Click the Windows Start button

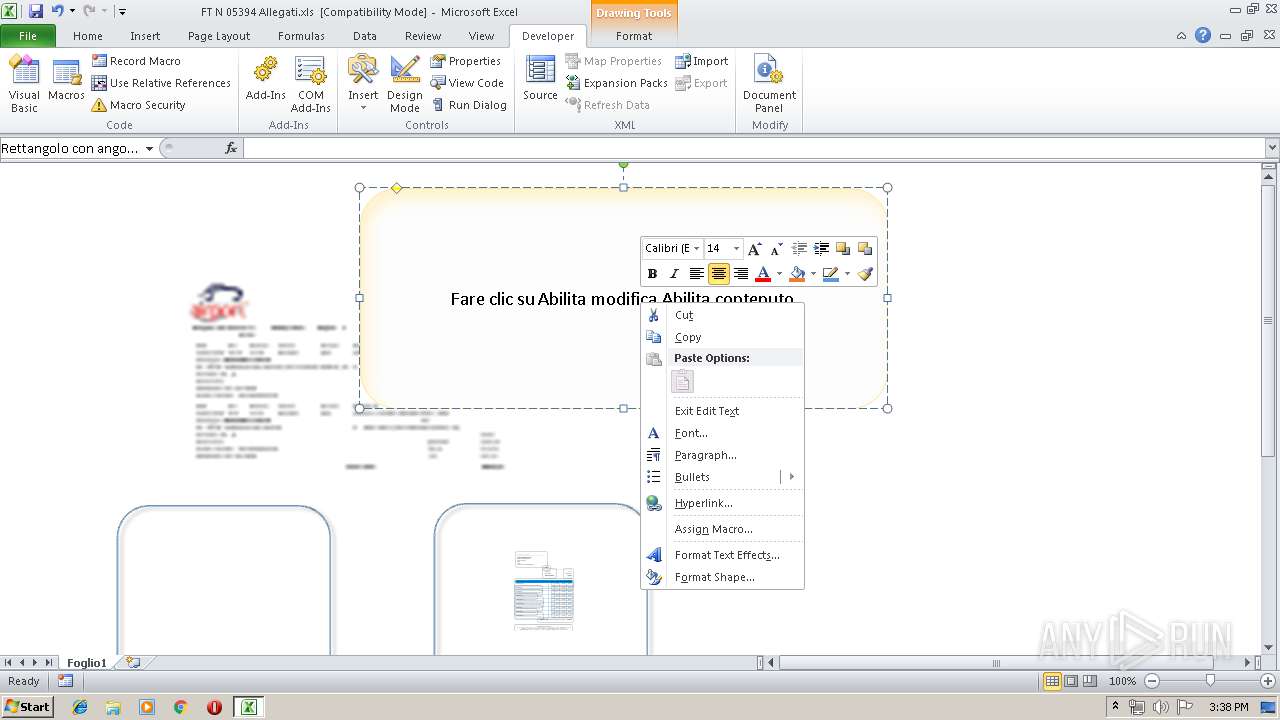tap(28, 706)
